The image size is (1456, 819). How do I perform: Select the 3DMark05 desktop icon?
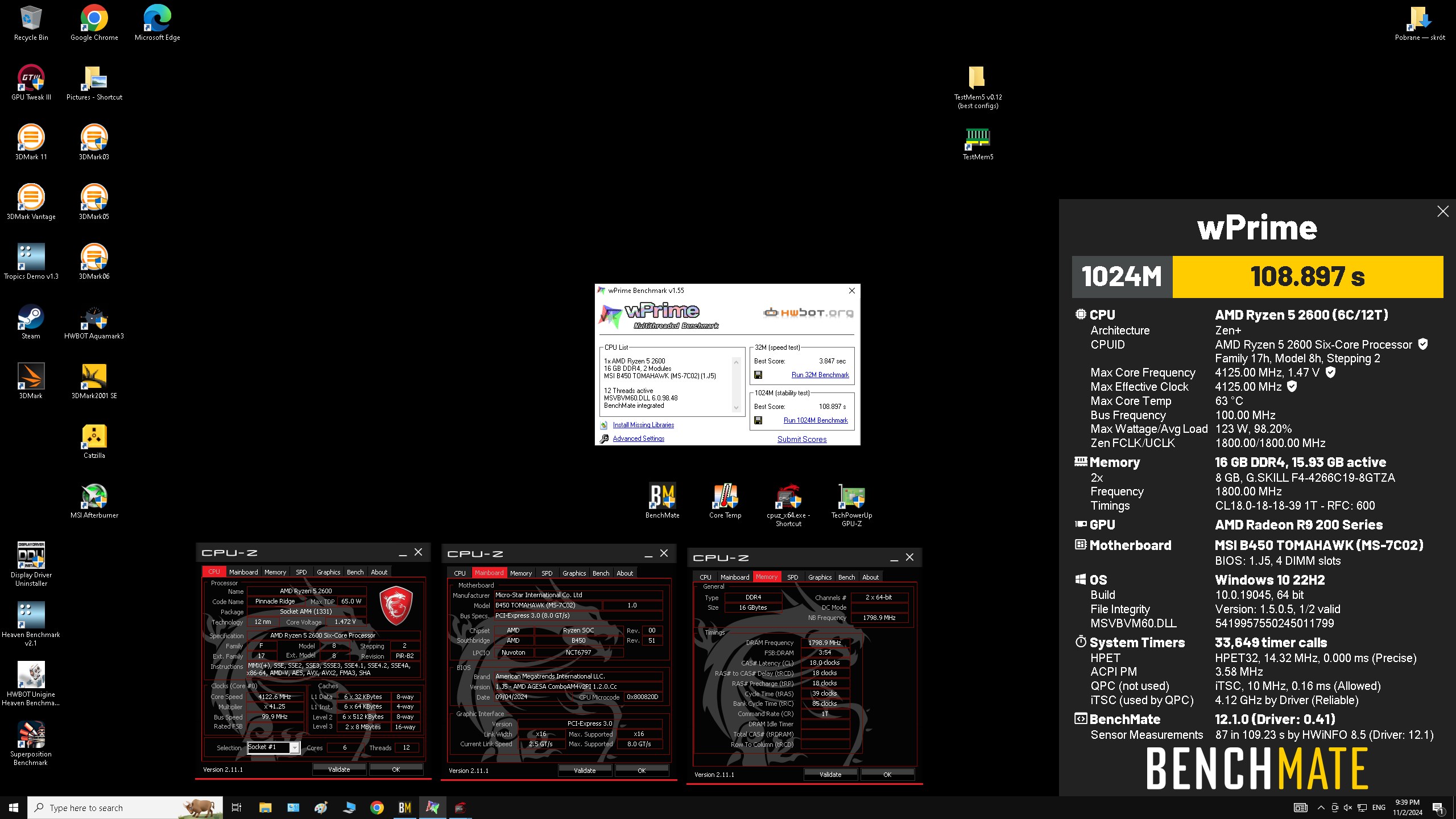click(94, 202)
